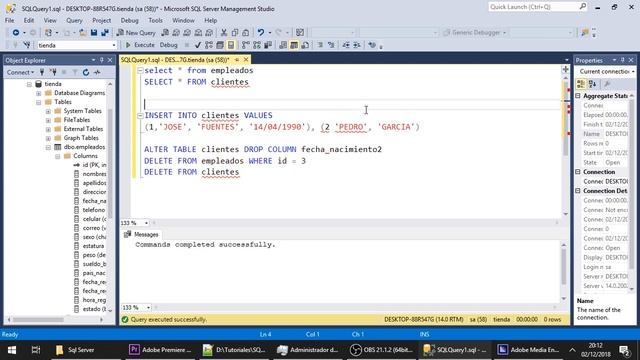Click the Comment out selected lines icon
Image resolution: width=640 pixels, height=360 pixels.
click(320, 45)
